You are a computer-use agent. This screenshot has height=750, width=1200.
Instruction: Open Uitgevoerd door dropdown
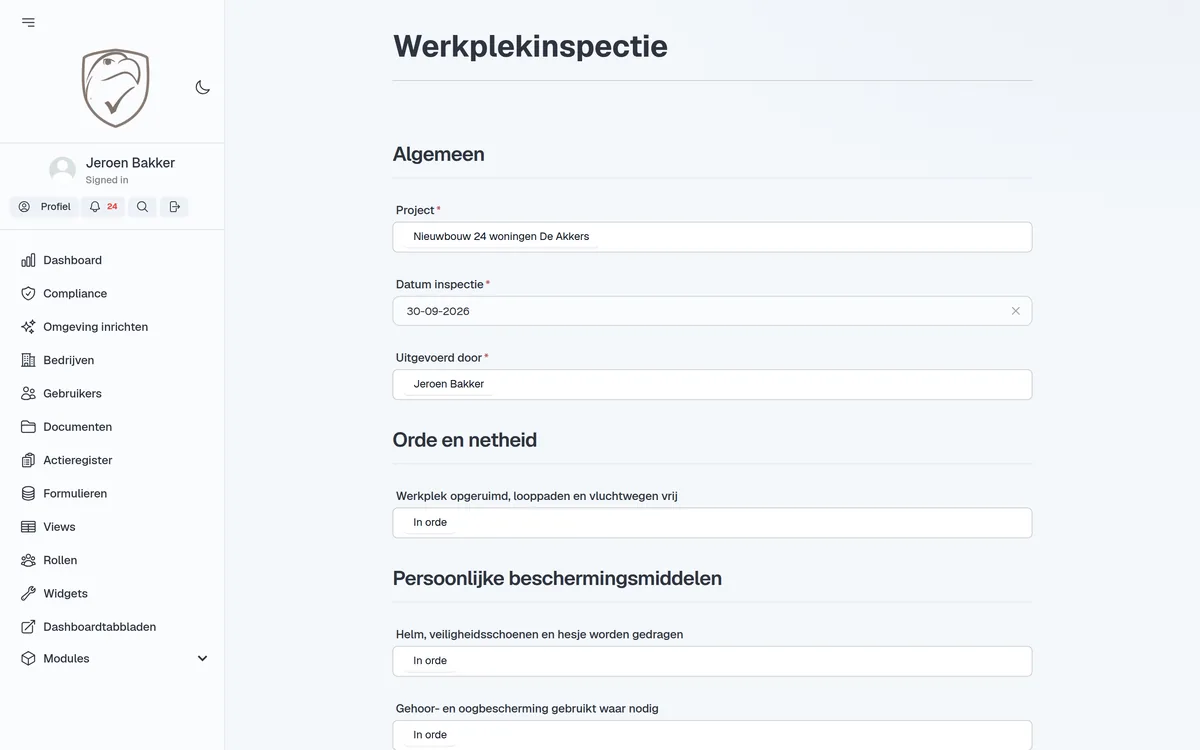[x=712, y=384]
